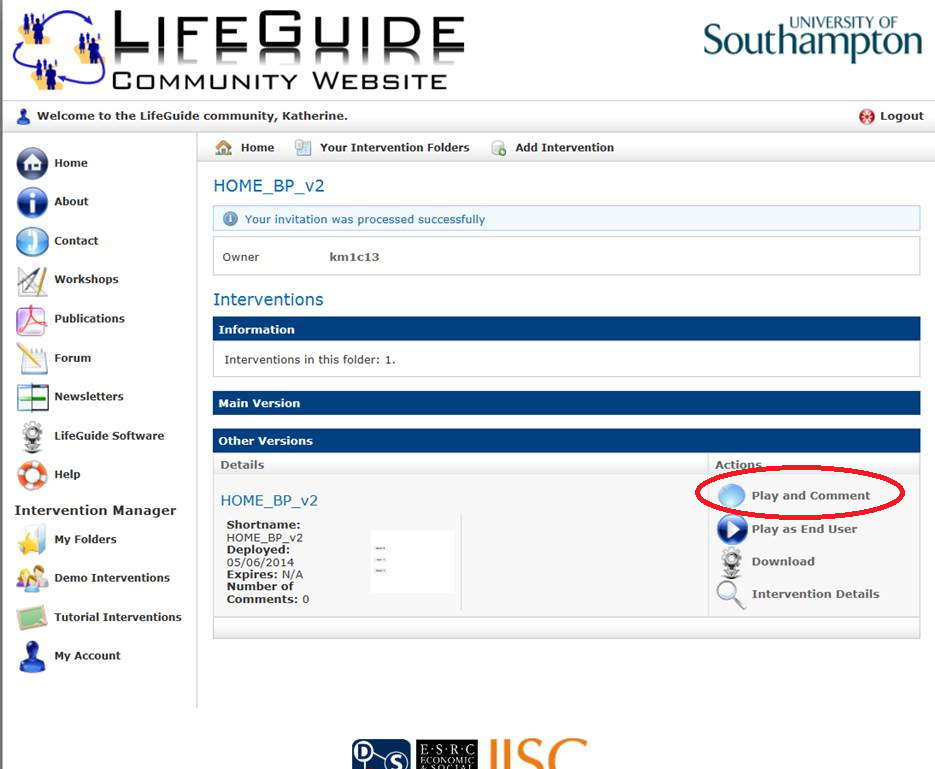935x769 pixels.
Task: Click 'Interventions in this folder: 1.' text
Action: [x=309, y=360]
